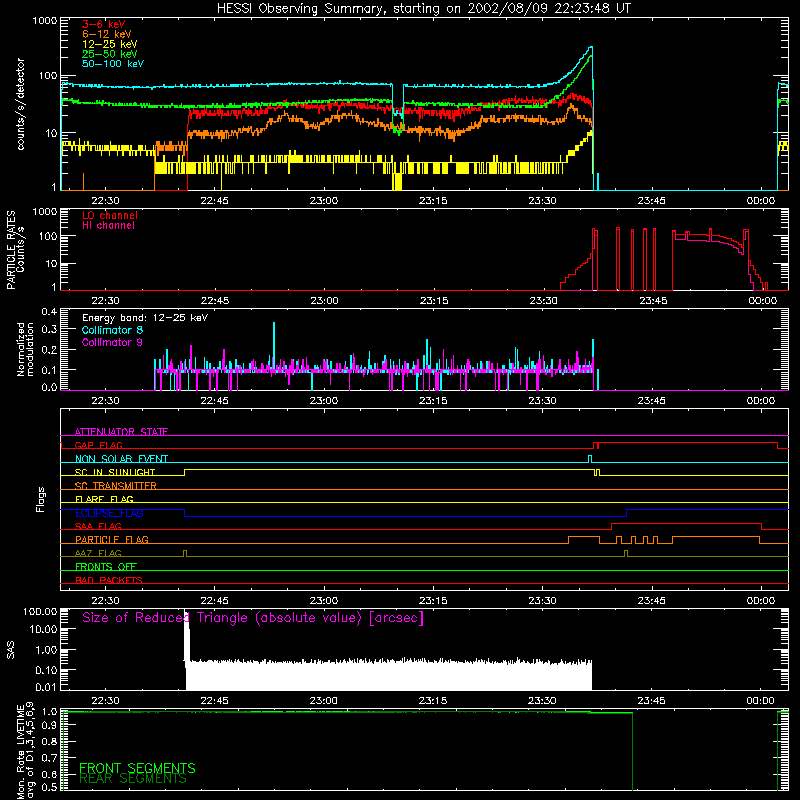The height and width of the screenshot is (800, 800).
Task: Click the 'Size of Reduced Triangle' label
Action: (253, 618)
